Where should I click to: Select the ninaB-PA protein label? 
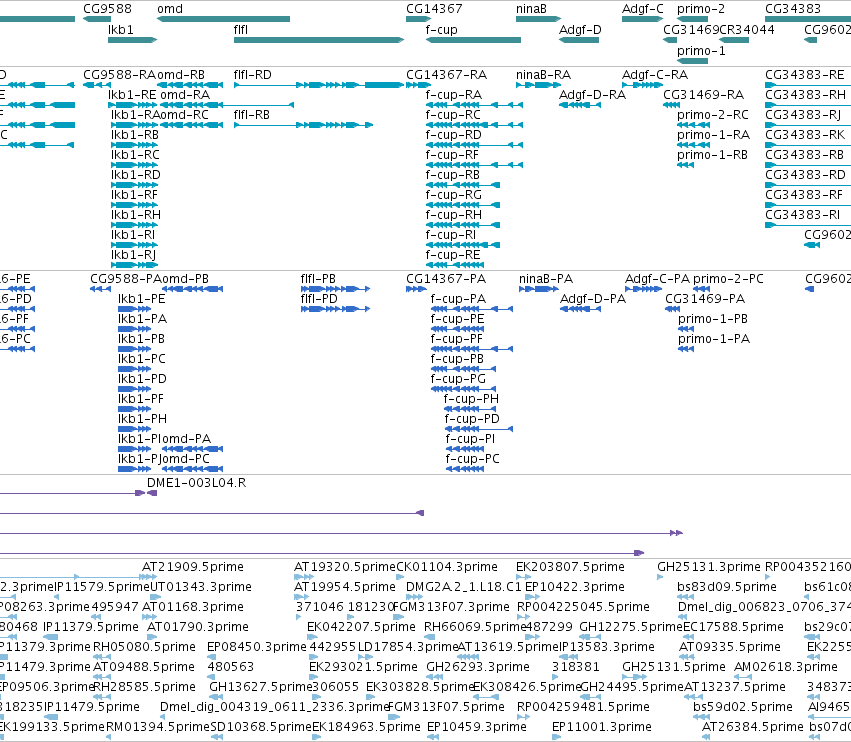[545, 278]
